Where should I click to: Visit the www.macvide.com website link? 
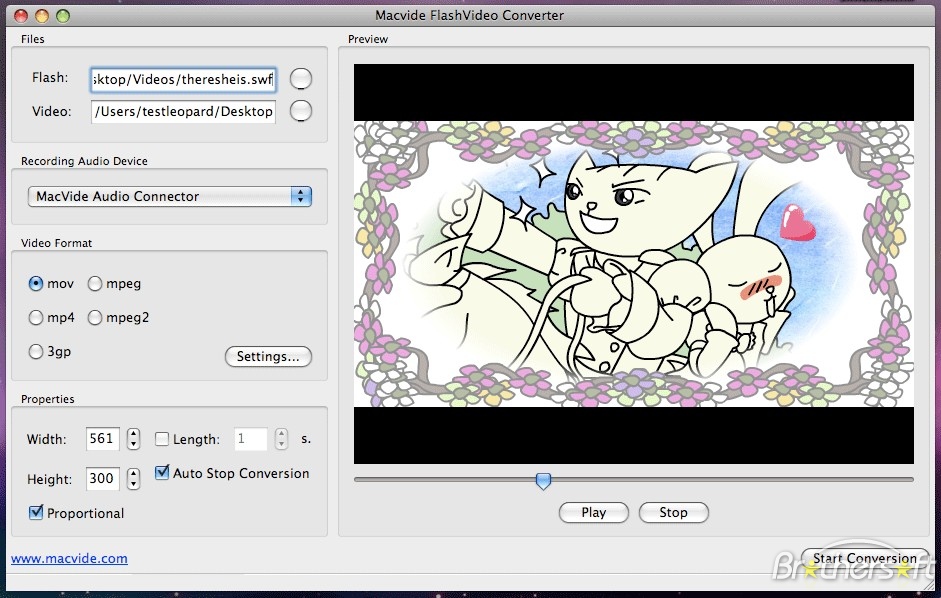[69, 558]
